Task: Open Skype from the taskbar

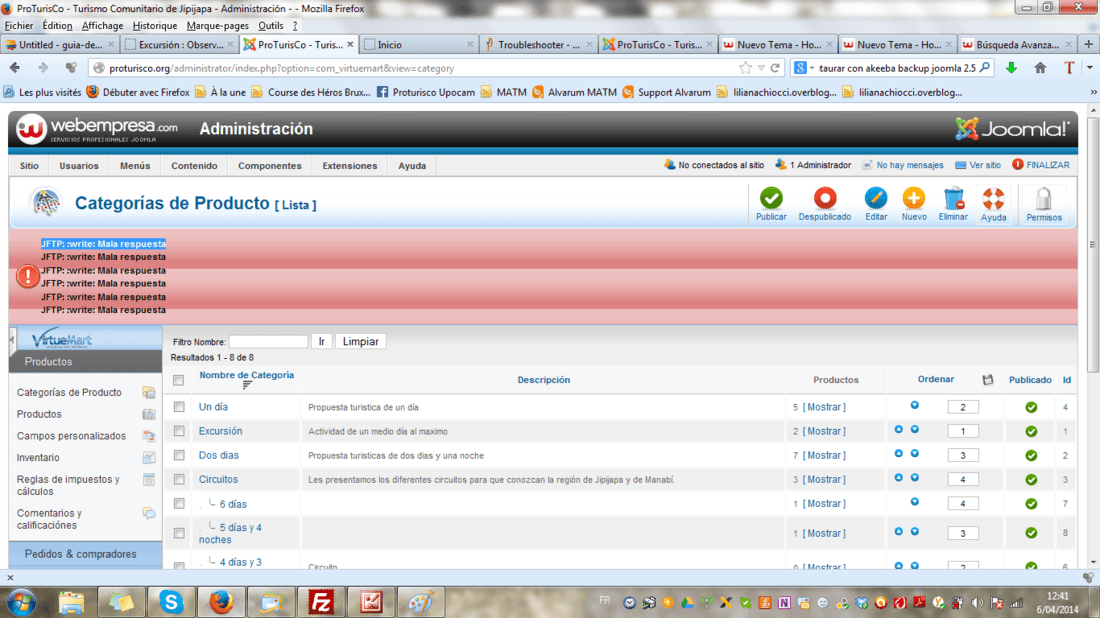Action: coord(170,602)
